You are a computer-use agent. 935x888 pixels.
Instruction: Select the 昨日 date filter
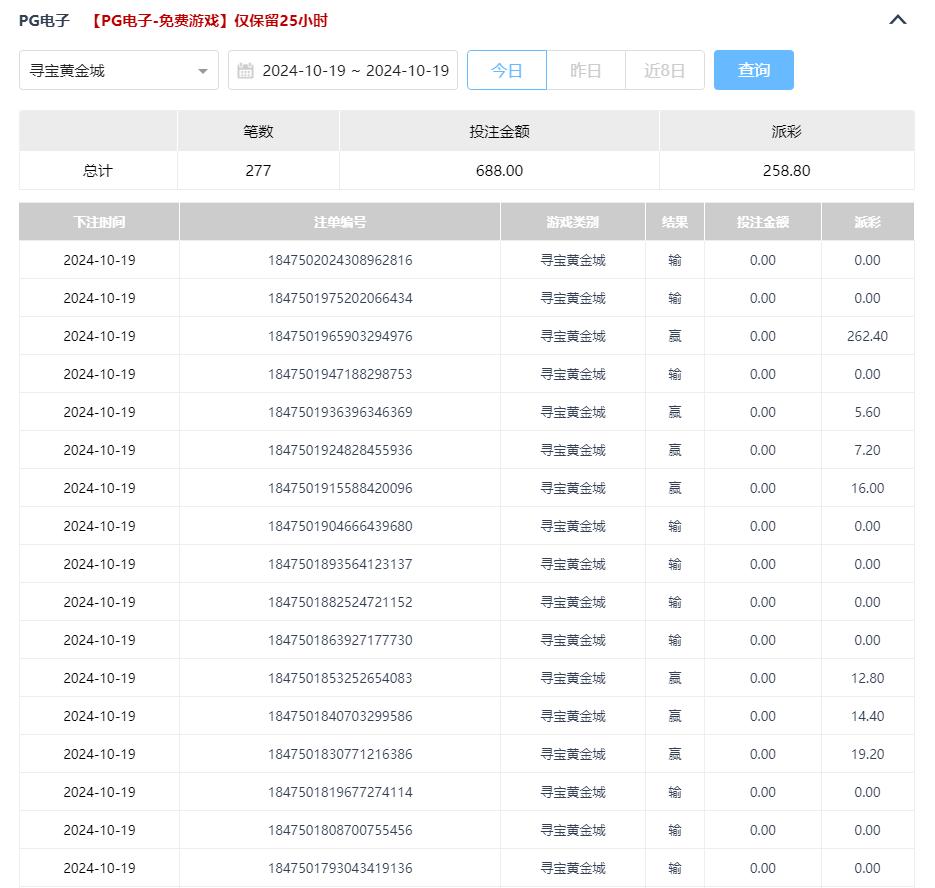tap(586, 71)
